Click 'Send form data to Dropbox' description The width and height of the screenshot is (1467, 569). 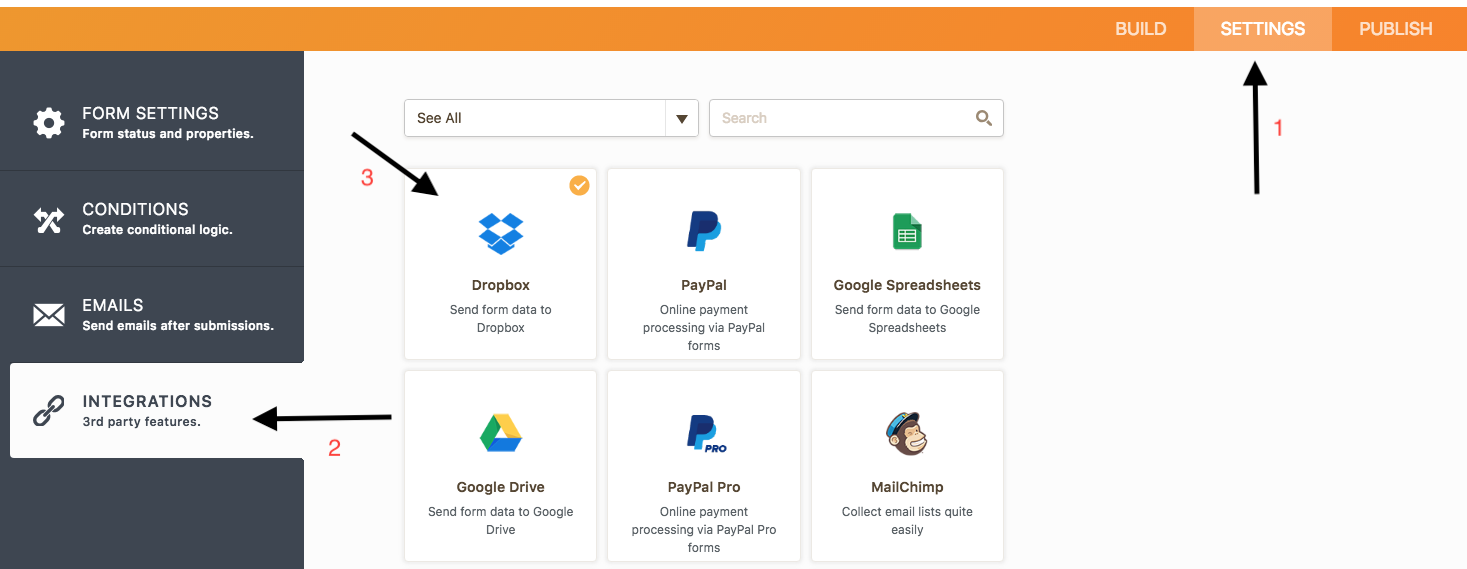click(501, 319)
